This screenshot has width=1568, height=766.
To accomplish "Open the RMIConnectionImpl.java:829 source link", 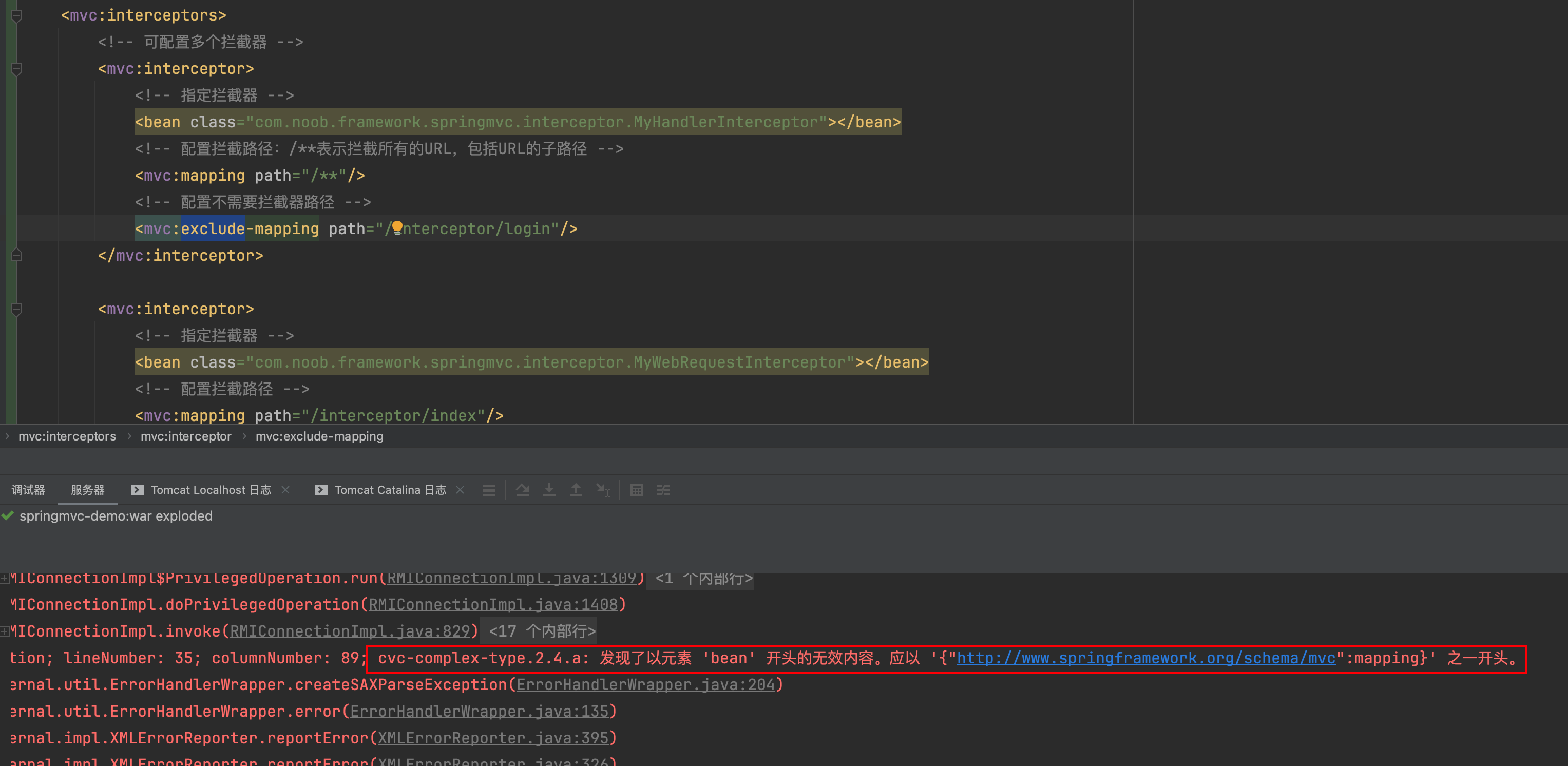I will [350, 631].
